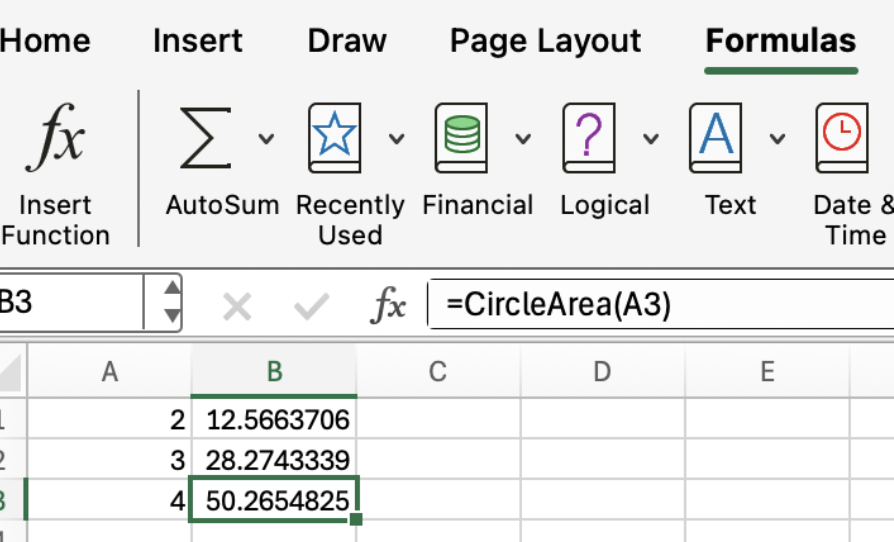
Task: Click the fill handle of cell B3
Action: click(356, 519)
